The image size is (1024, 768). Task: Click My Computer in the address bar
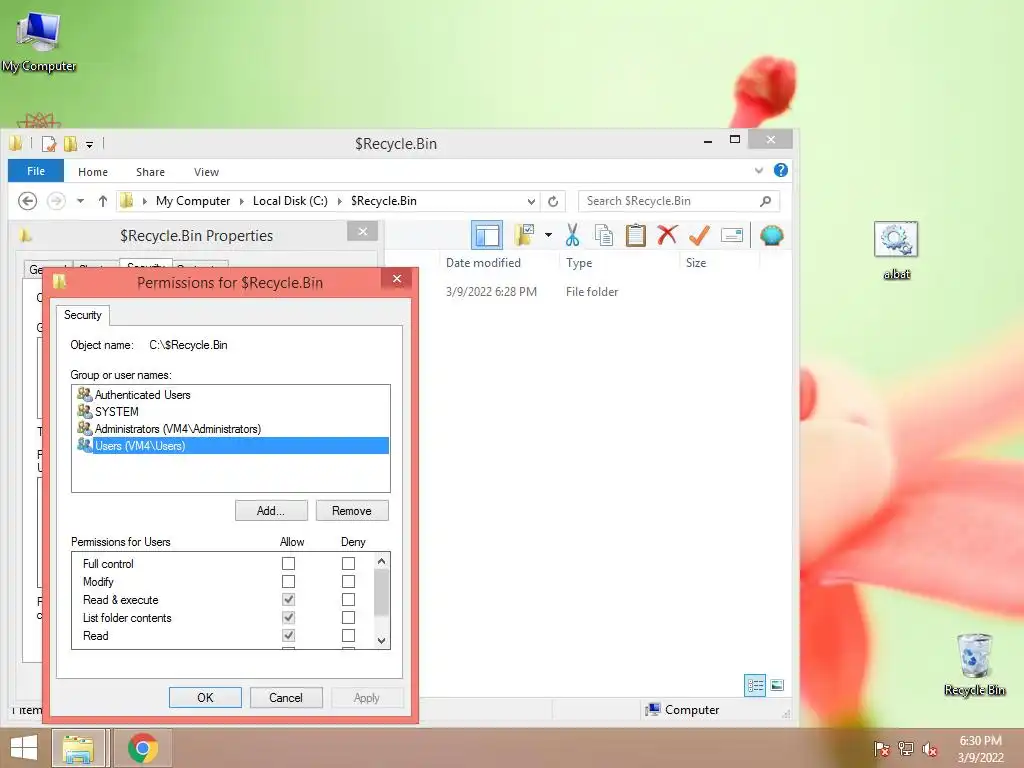click(x=193, y=201)
